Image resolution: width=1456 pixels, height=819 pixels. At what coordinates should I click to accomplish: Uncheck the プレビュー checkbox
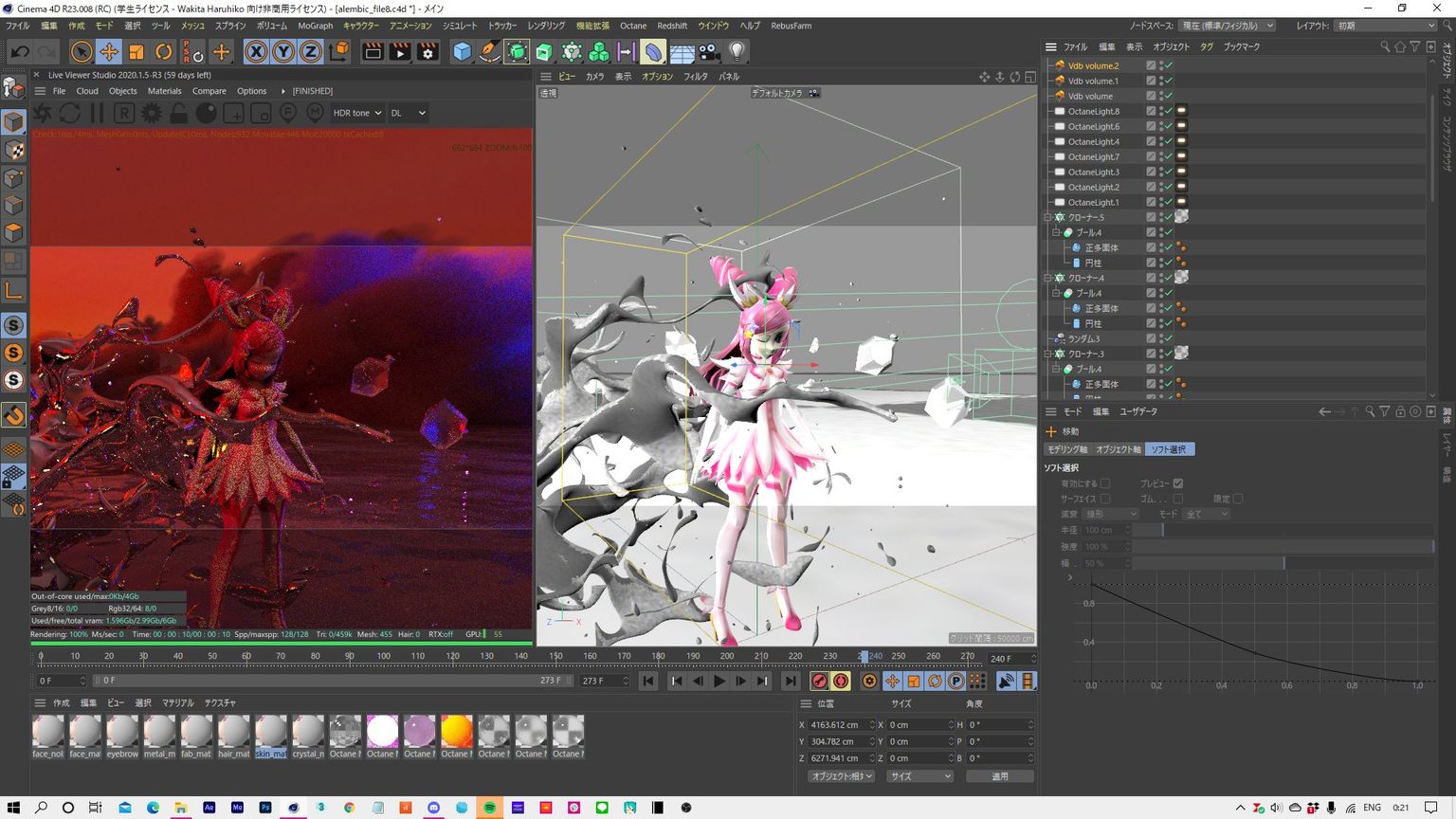pyautogui.click(x=1178, y=483)
